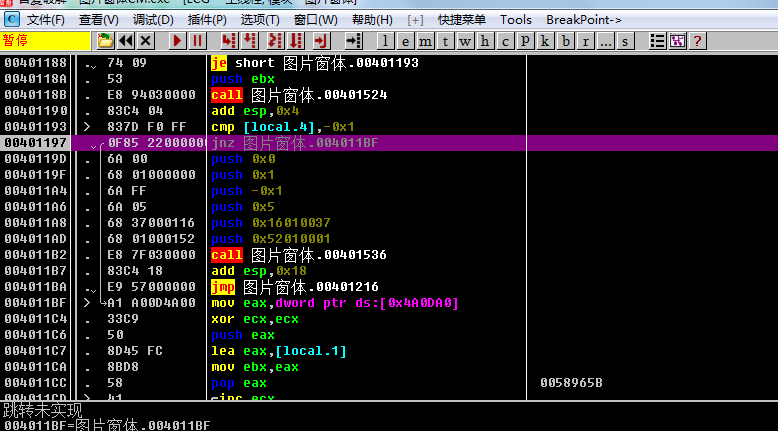
Task: Click the jmp 图片窗体.00401216 instruction line
Action: pyautogui.click(x=300, y=287)
